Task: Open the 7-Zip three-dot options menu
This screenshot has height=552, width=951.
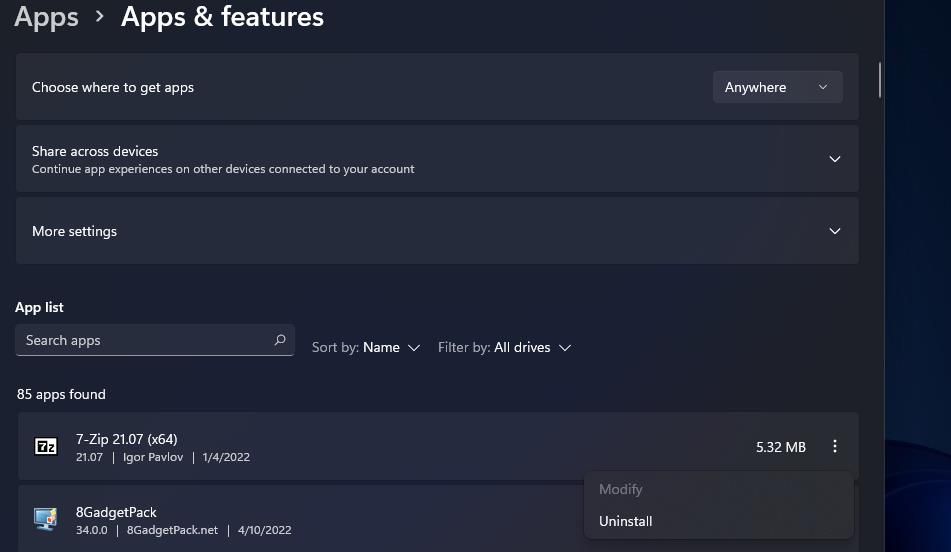Action: click(x=835, y=446)
